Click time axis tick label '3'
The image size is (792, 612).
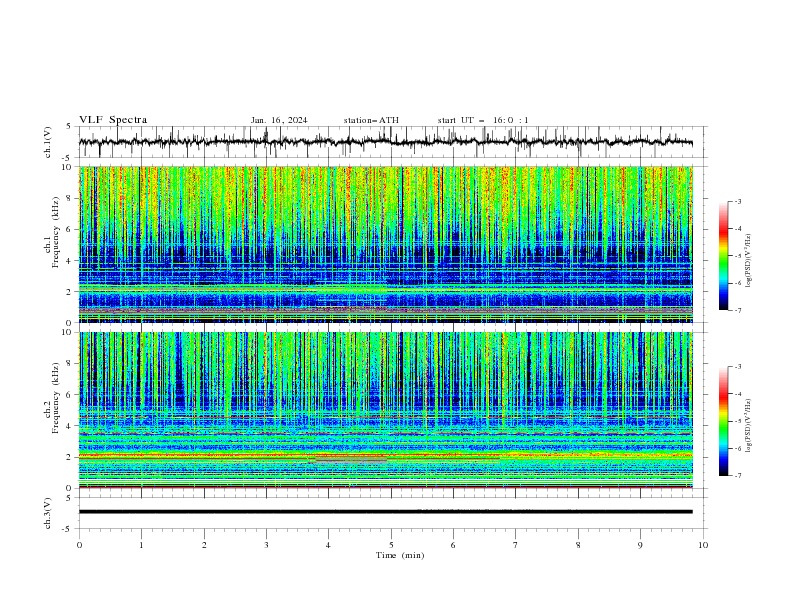click(x=266, y=545)
